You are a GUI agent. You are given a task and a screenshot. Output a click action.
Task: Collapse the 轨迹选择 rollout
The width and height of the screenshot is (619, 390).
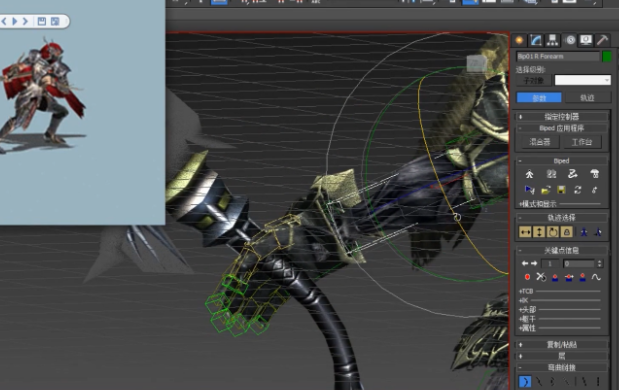click(x=561, y=218)
